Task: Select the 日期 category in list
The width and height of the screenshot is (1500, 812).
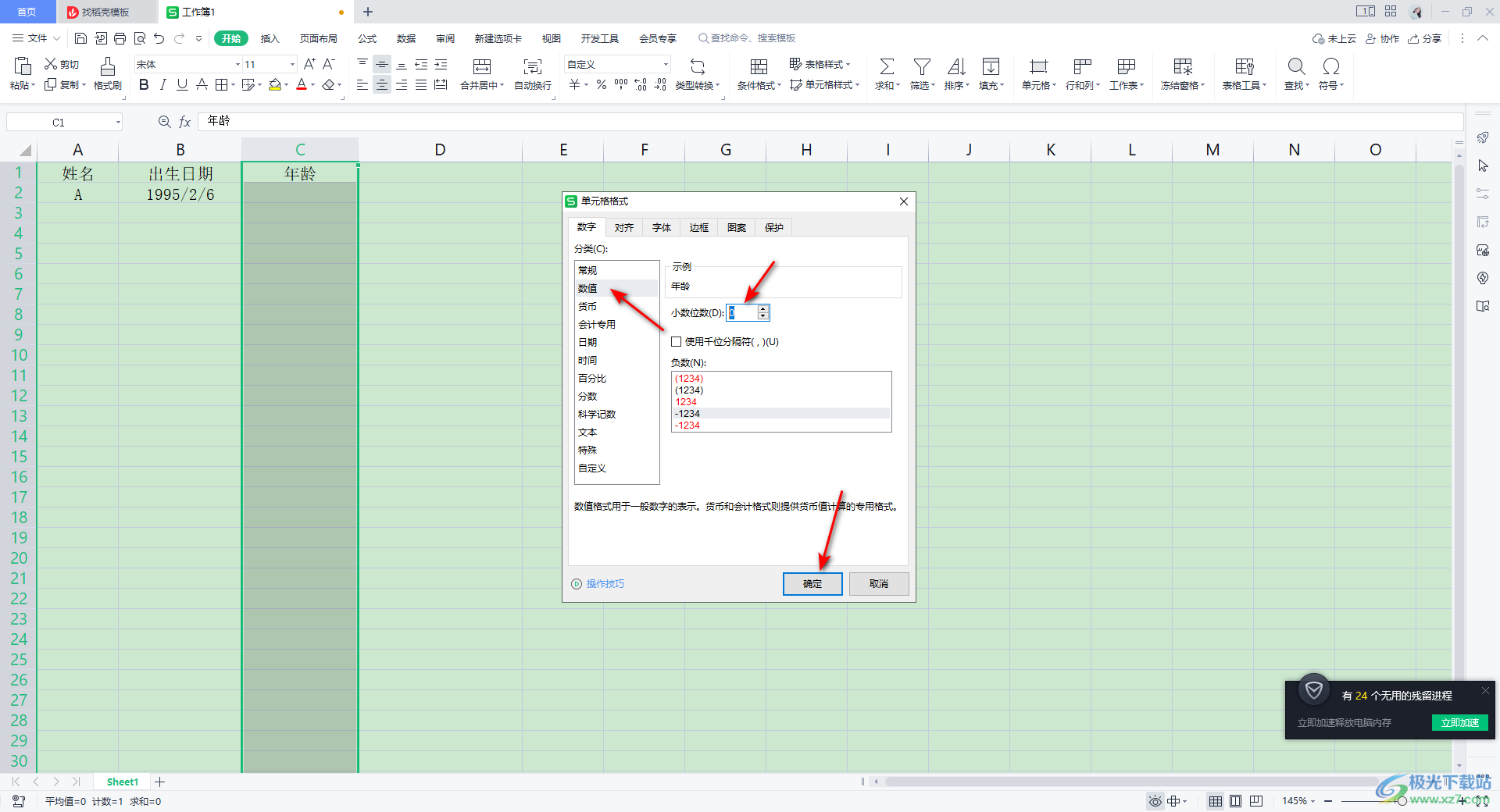Action: [617, 342]
